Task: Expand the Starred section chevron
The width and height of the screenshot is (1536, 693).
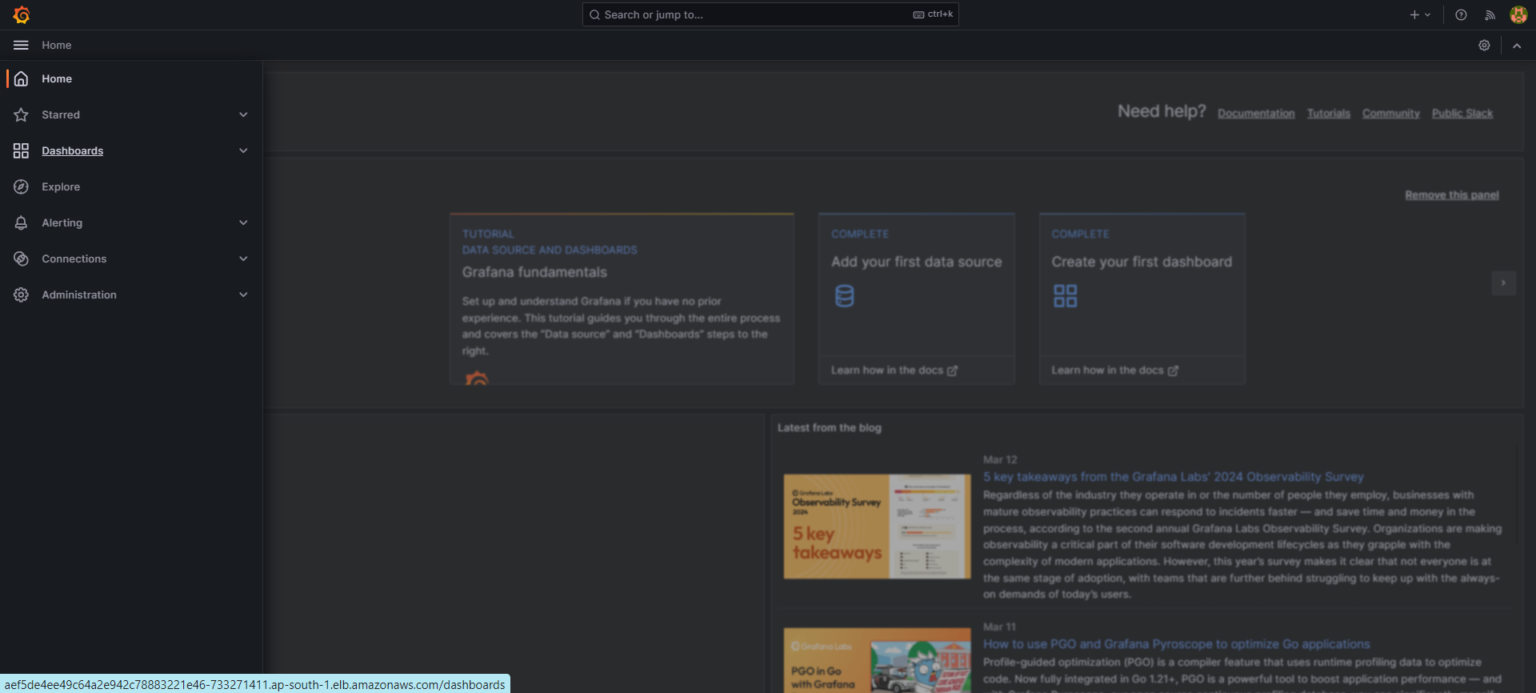Action: (243, 115)
